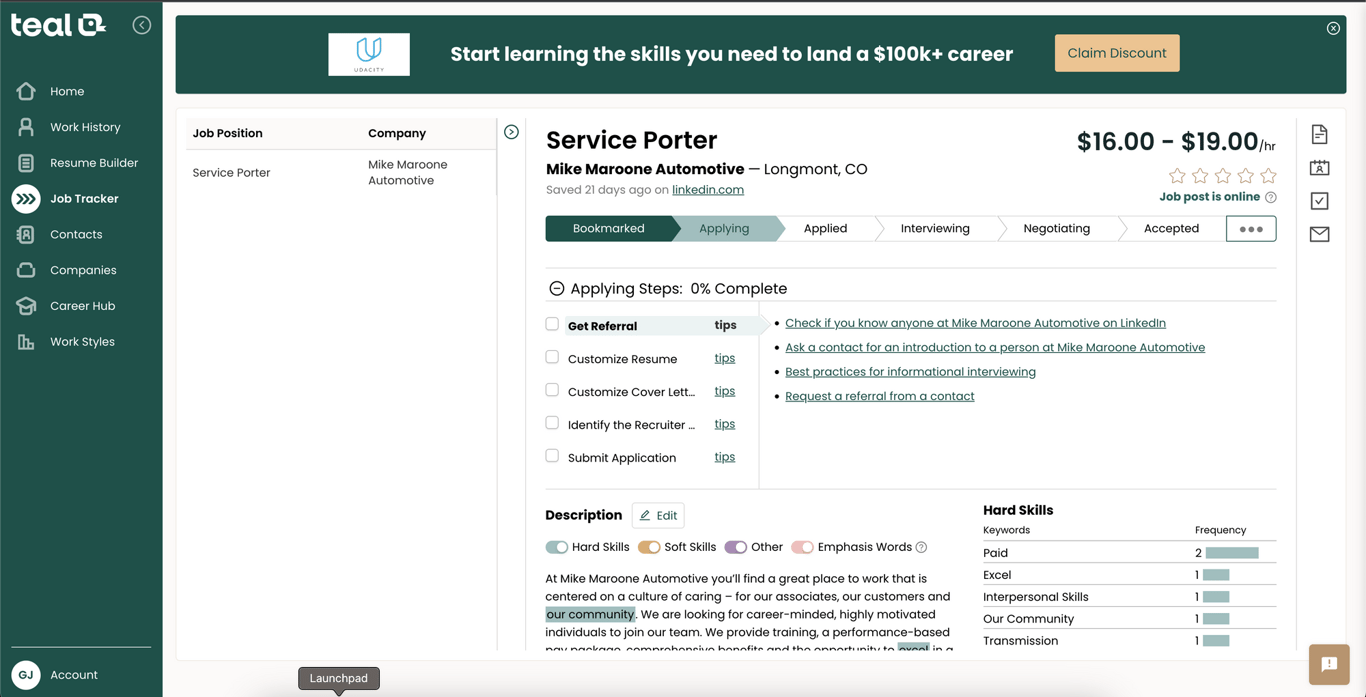Toggle Emphasis Words highlighting
Image resolution: width=1366 pixels, height=697 pixels.
coord(802,547)
